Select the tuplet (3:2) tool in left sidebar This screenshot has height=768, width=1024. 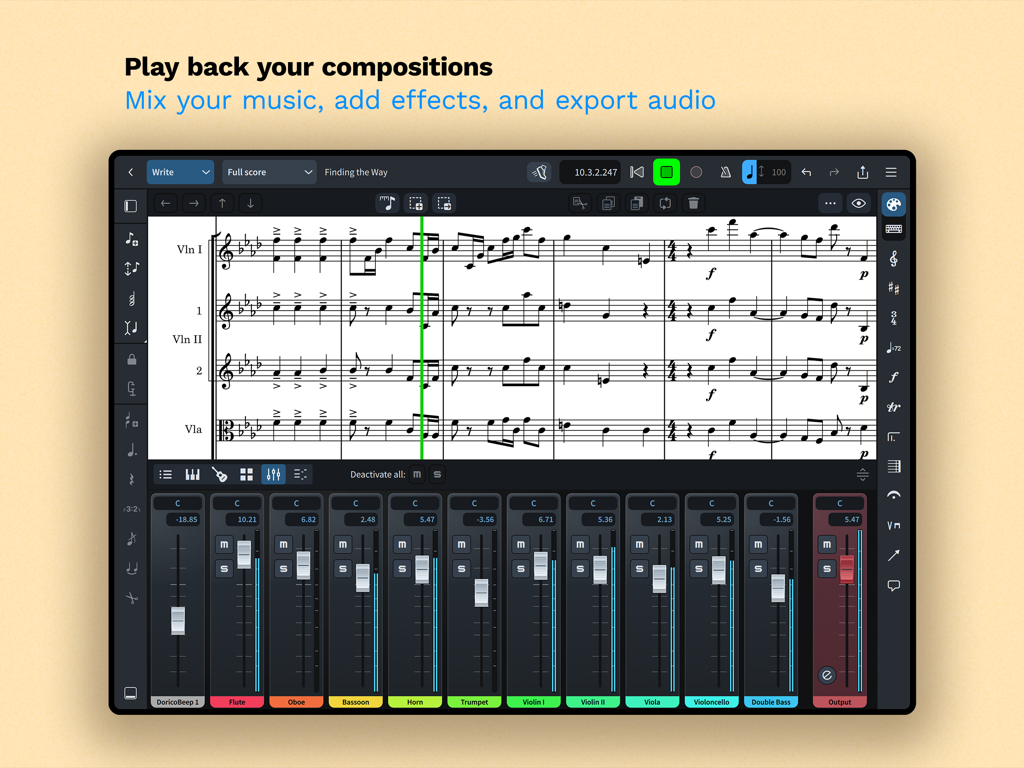click(x=131, y=508)
